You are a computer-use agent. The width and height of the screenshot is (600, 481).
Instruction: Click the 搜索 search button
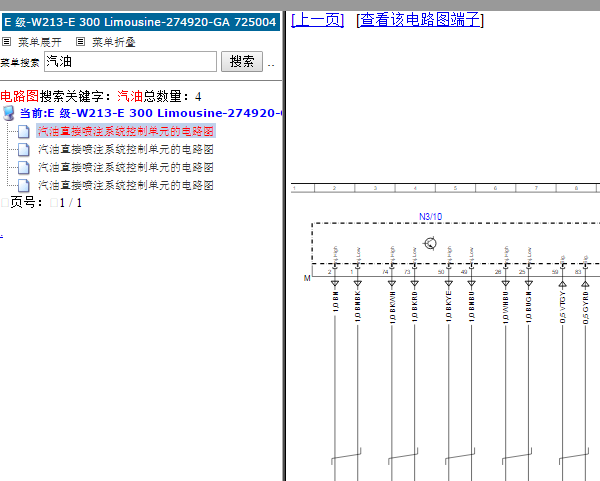[x=242, y=61]
